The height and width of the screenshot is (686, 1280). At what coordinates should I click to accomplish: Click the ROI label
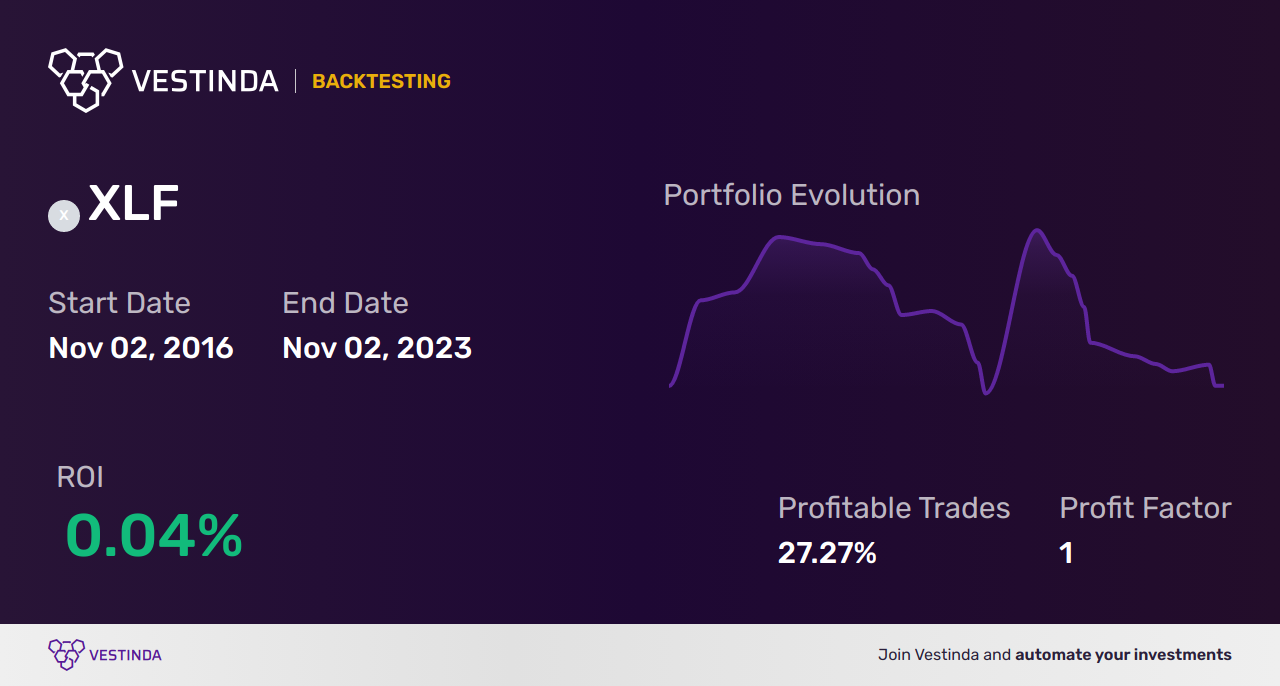[80, 477]
